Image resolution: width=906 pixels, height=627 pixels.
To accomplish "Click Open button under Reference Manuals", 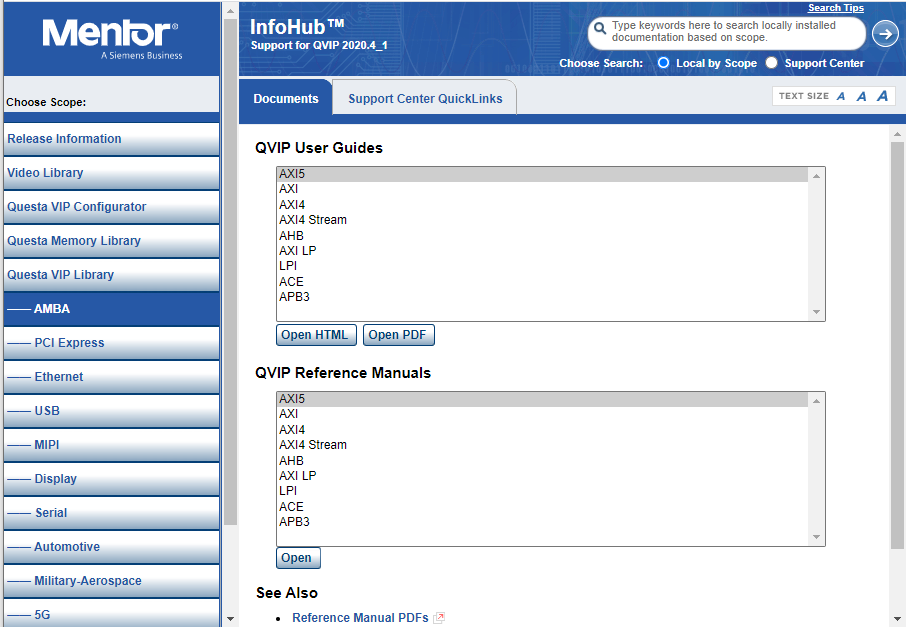I will tap(298, 558).
